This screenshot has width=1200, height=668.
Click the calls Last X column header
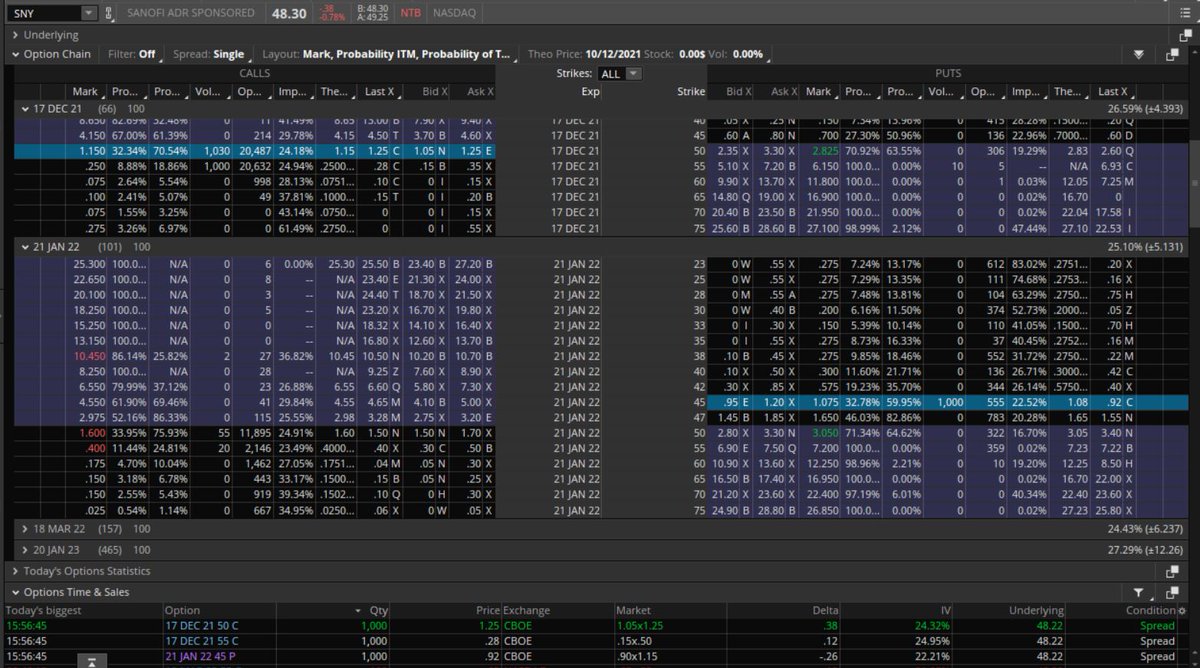tap(380, 91)
